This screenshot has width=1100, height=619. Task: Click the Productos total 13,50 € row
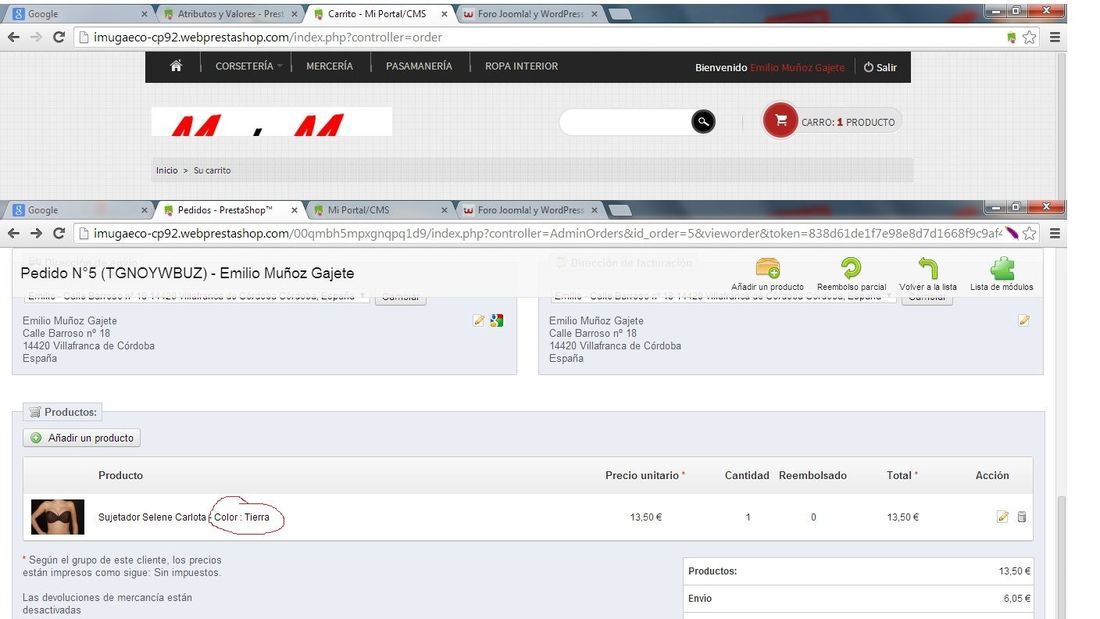[x=859, y=571]
